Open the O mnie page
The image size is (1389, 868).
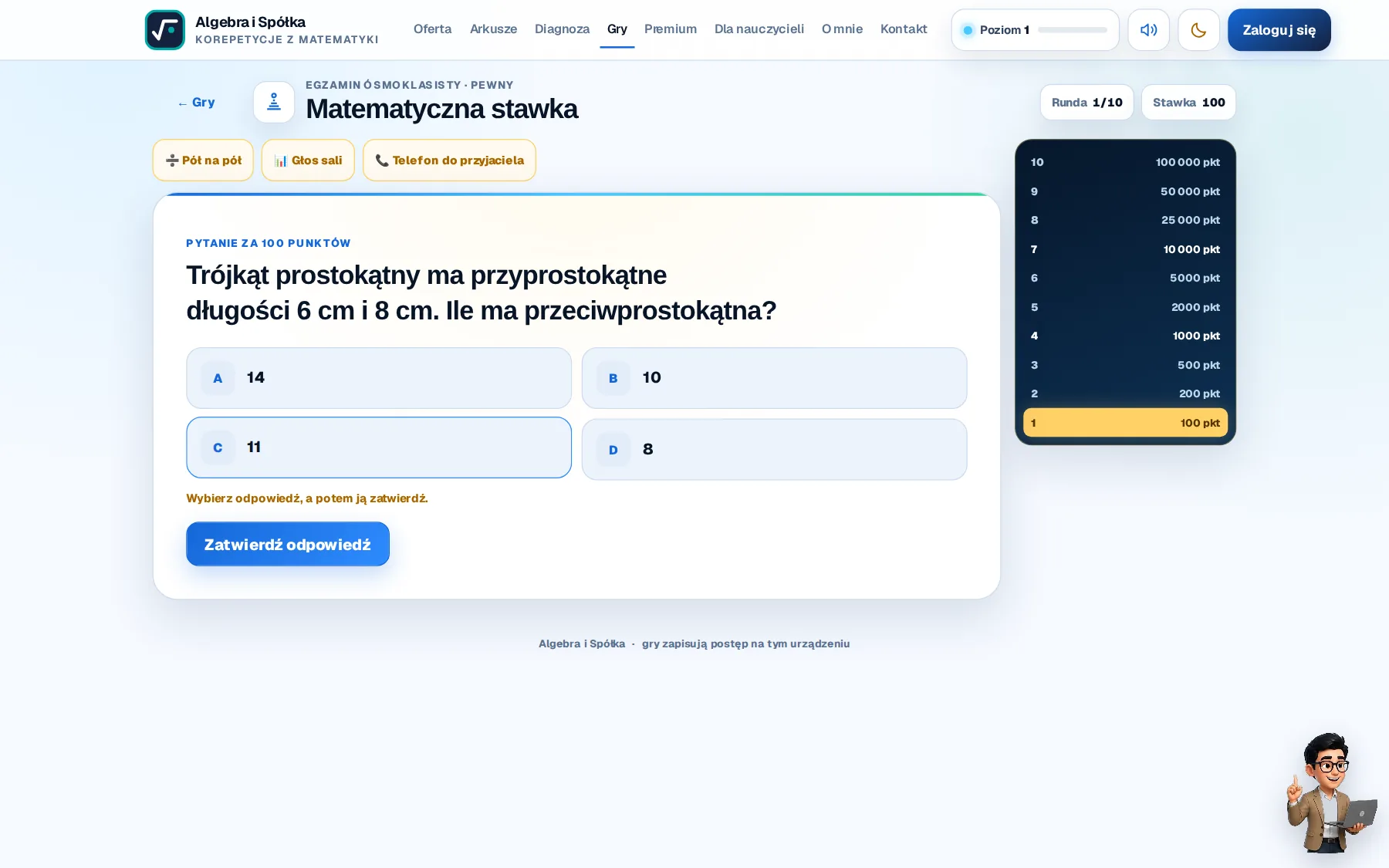click(842, 29)
